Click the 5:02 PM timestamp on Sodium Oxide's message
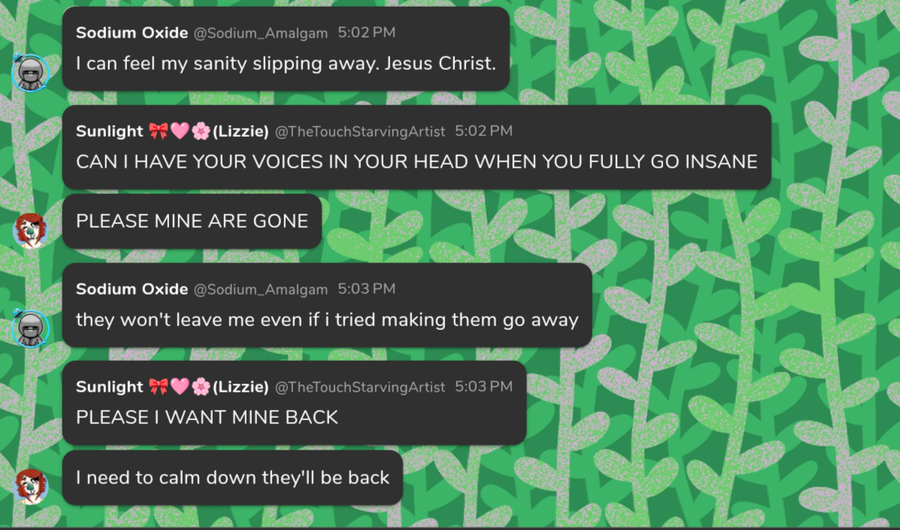Screen dimensions: 900x530 366,33
